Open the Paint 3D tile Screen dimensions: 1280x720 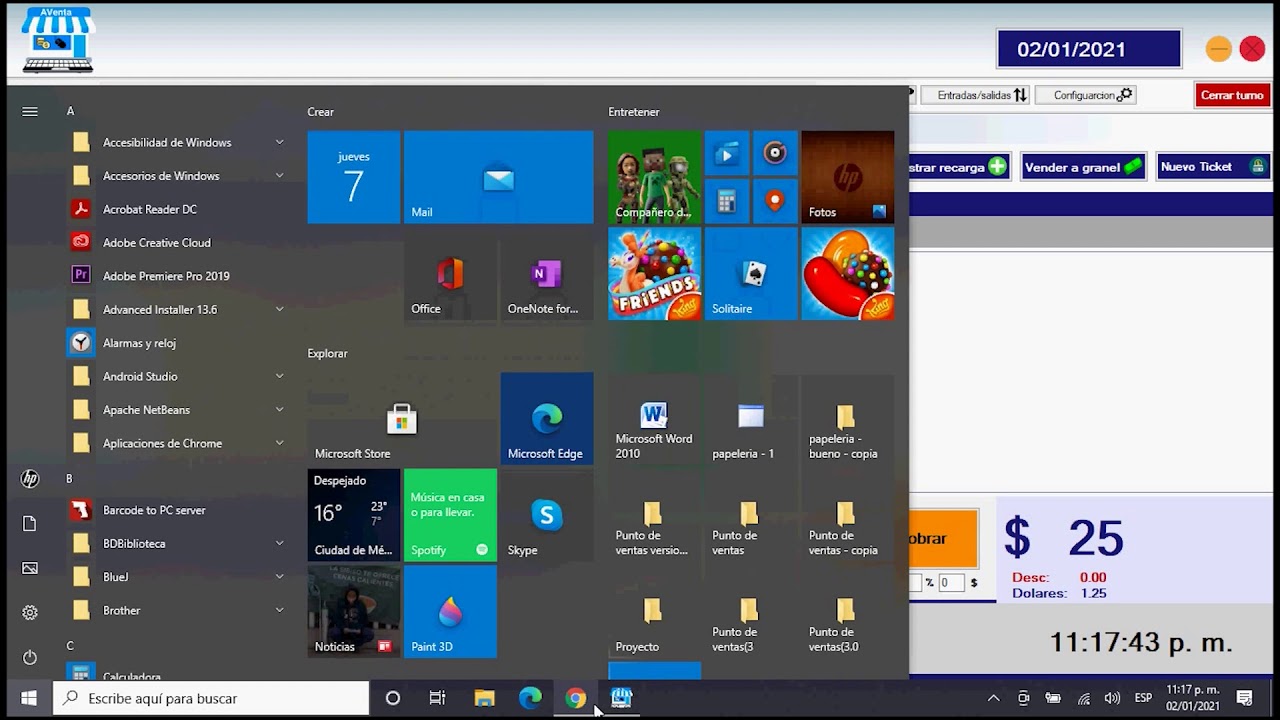tap(450, 612)
